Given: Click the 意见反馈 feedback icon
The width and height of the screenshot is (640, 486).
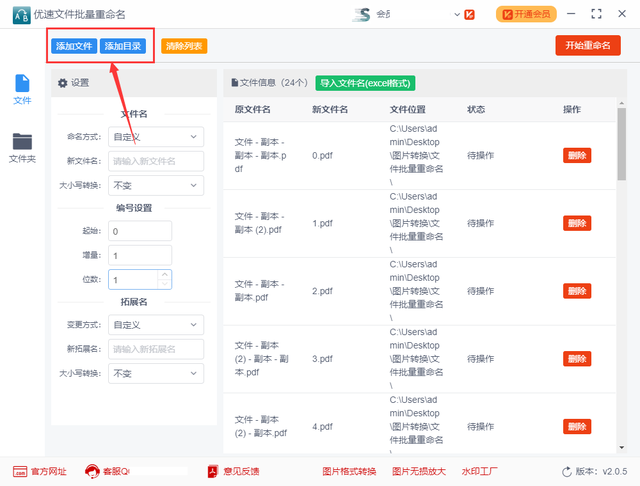Looking at the screenshot, I should coord(233,471).
